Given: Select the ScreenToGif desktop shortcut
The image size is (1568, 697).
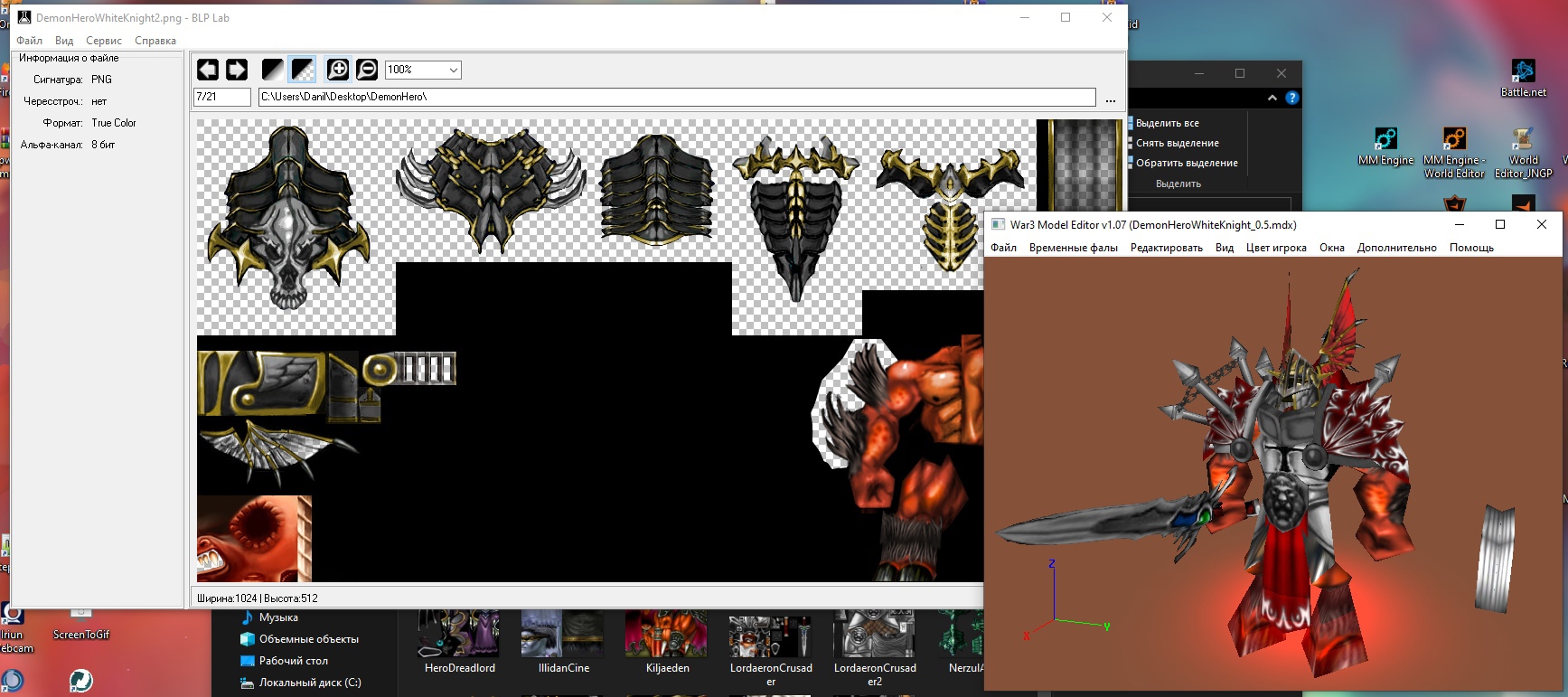Looking at the screenshot, I should [x=81, y=624].
